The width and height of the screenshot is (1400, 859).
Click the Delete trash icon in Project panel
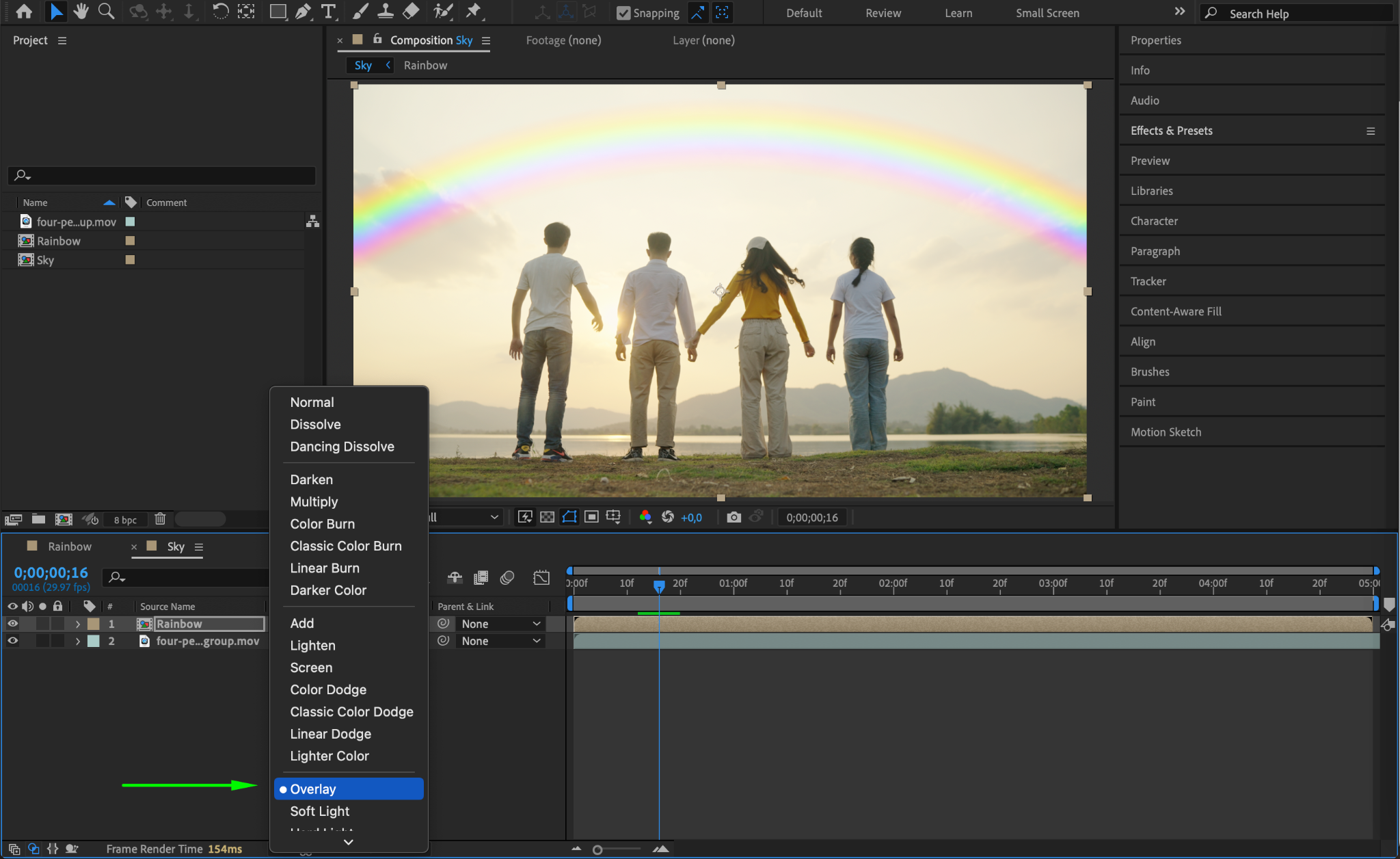coord(160,519)
